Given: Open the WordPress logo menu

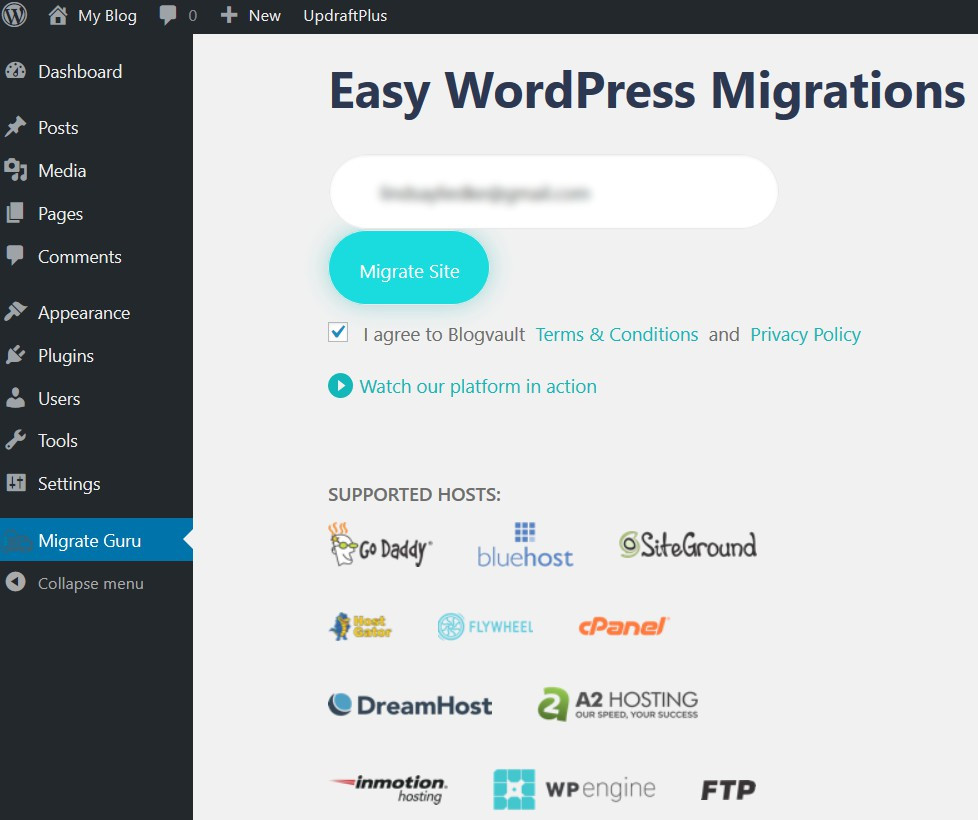Looking at the screenshot, I should click(14, 15).
